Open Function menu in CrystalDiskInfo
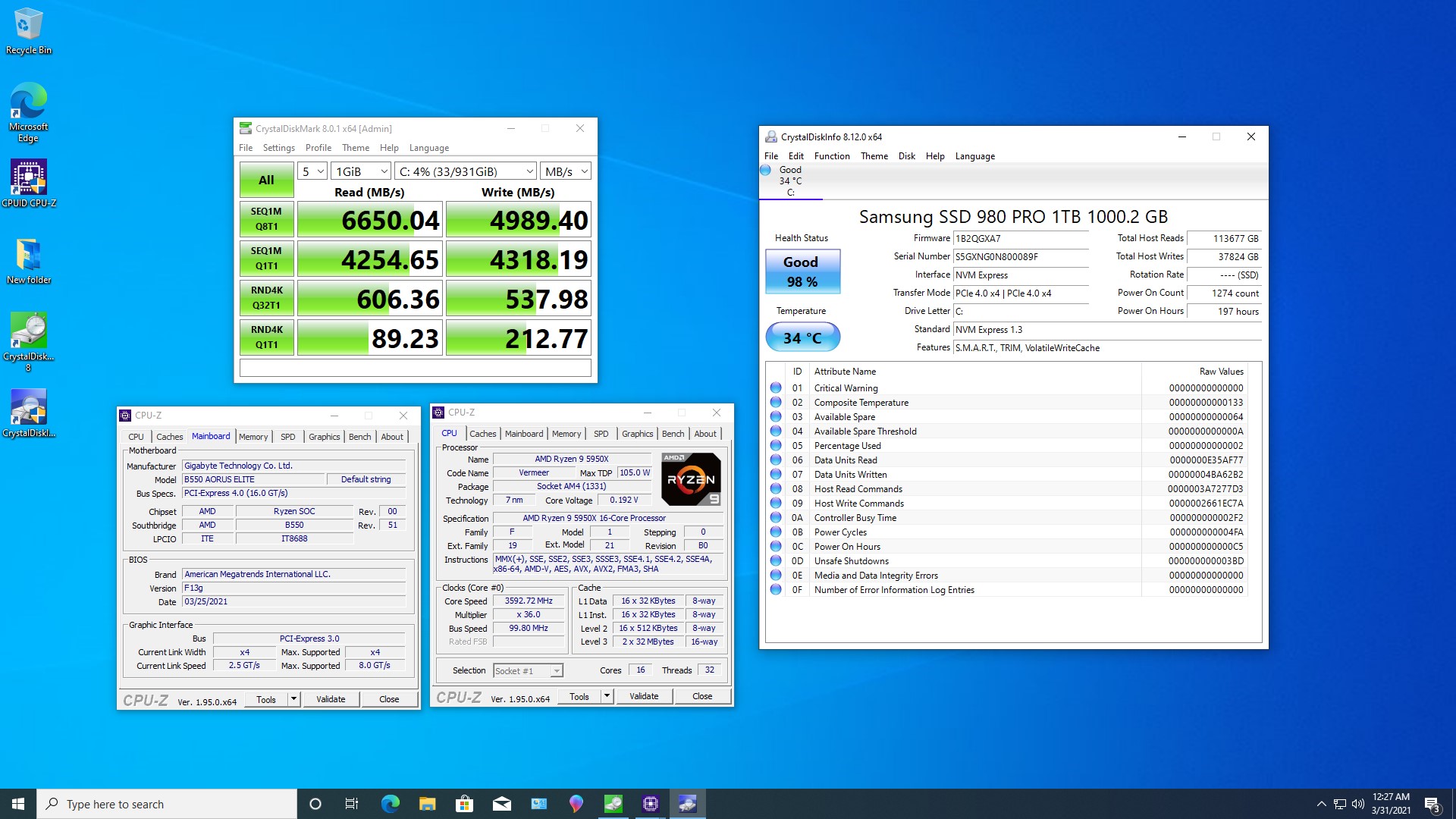 (832, 156)
